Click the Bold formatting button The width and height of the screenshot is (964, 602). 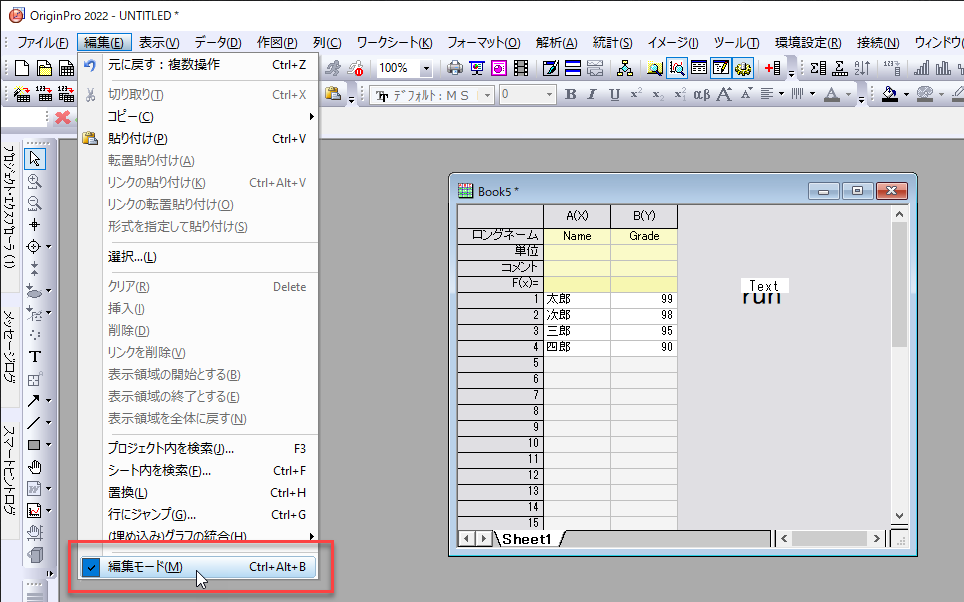[571, 94]
